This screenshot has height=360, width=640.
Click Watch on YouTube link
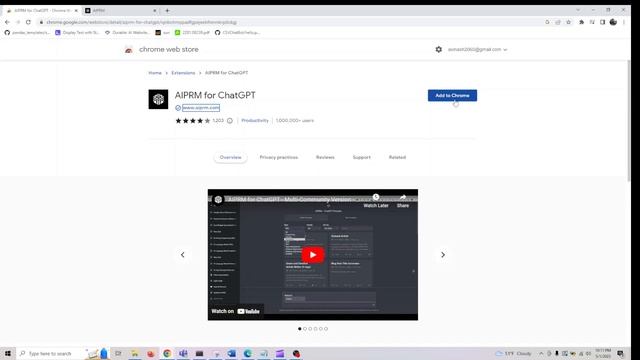[x=236, y=311]
